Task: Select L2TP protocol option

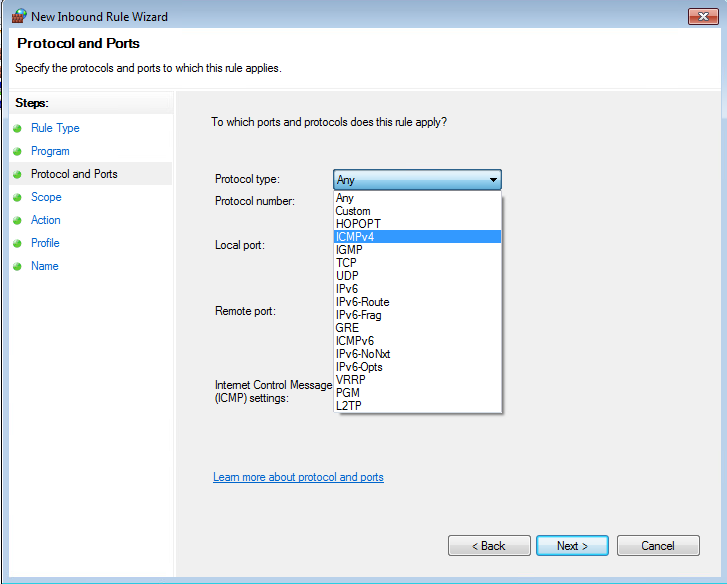Action: [x=417, y=406]
